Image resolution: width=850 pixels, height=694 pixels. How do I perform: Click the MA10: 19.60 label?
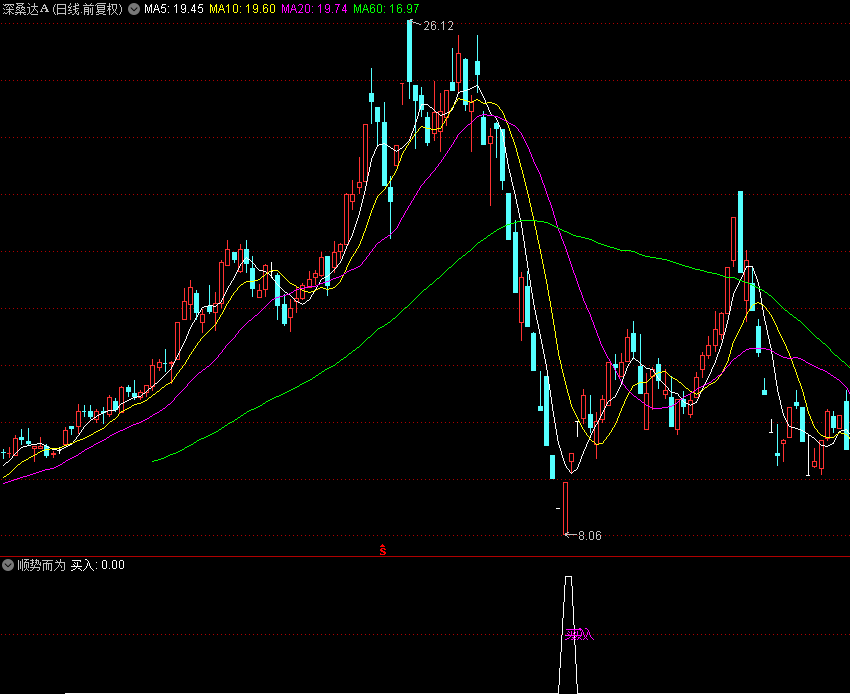pyautogui.click(x=242, y=9)
